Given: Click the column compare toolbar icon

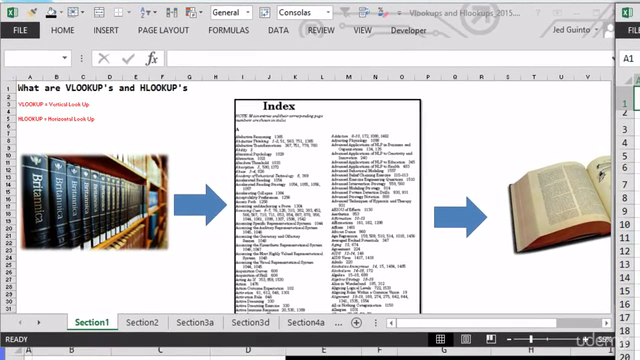Looking at the screenshot, I should (172, 12).
